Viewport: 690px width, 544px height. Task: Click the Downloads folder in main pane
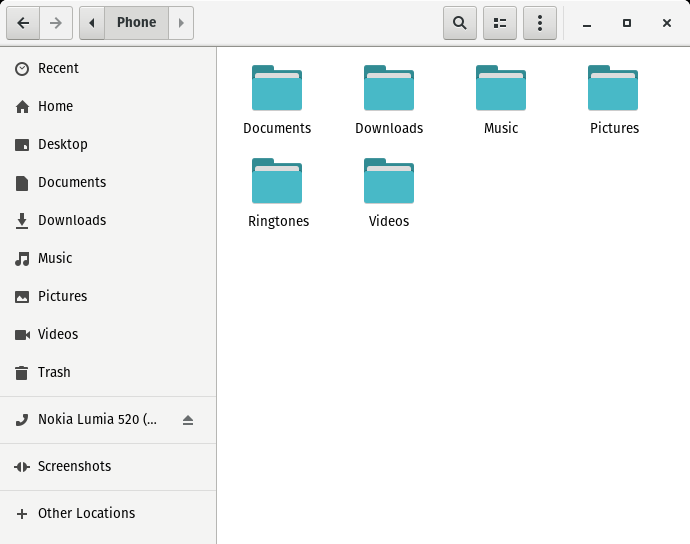point(389,90)
